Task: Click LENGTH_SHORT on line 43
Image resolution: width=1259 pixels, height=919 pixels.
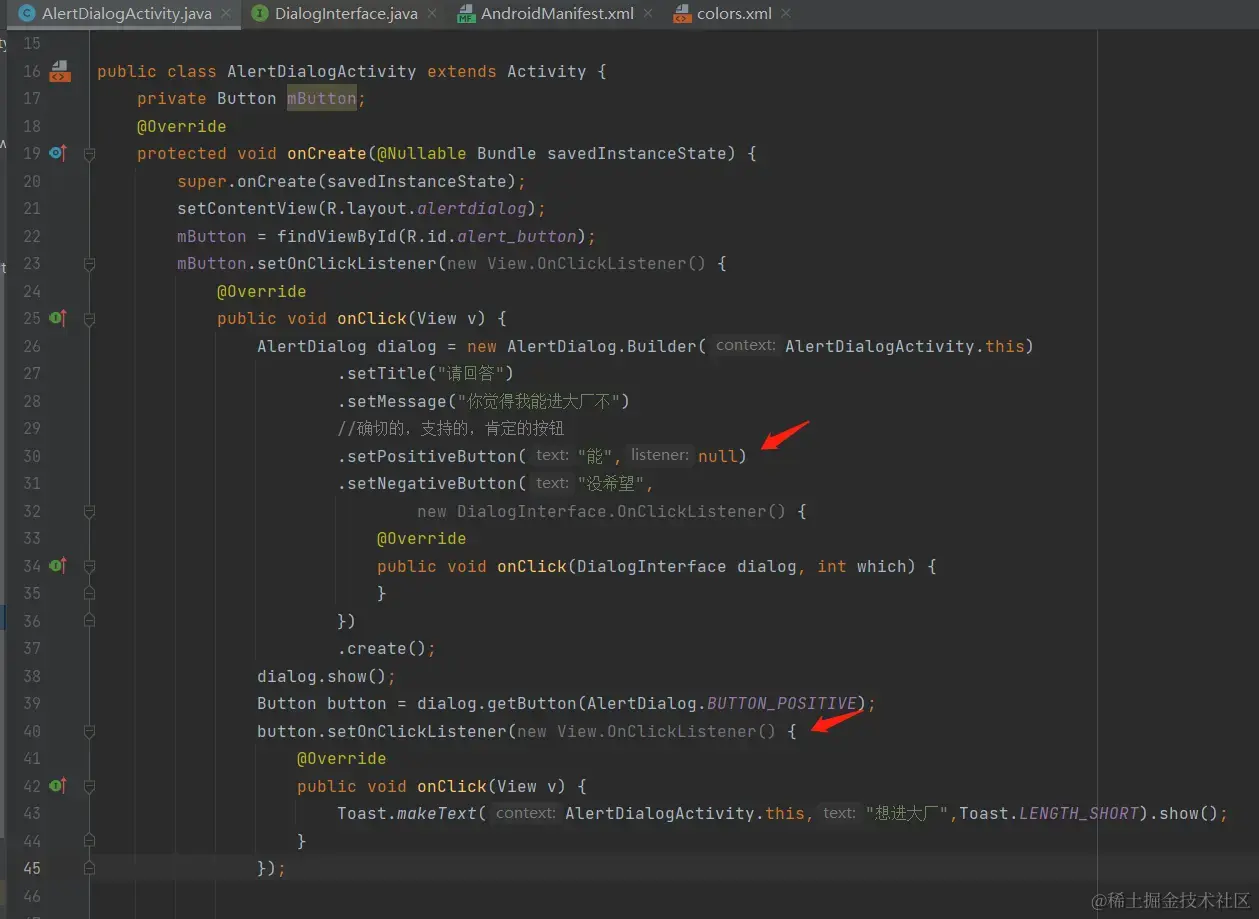Action: [1078, 813]
